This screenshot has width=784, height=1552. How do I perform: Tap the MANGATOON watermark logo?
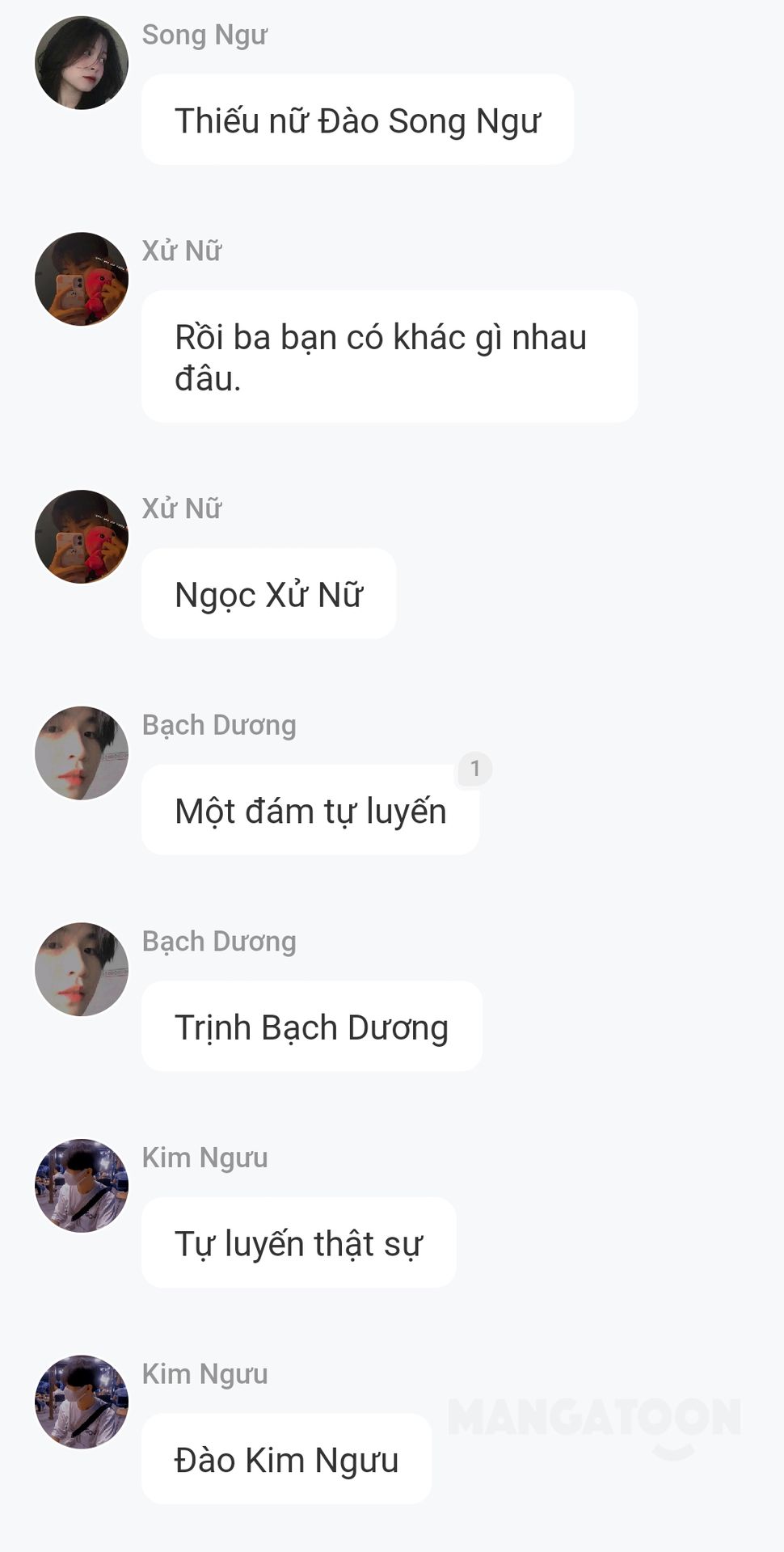pos(594,1424)
